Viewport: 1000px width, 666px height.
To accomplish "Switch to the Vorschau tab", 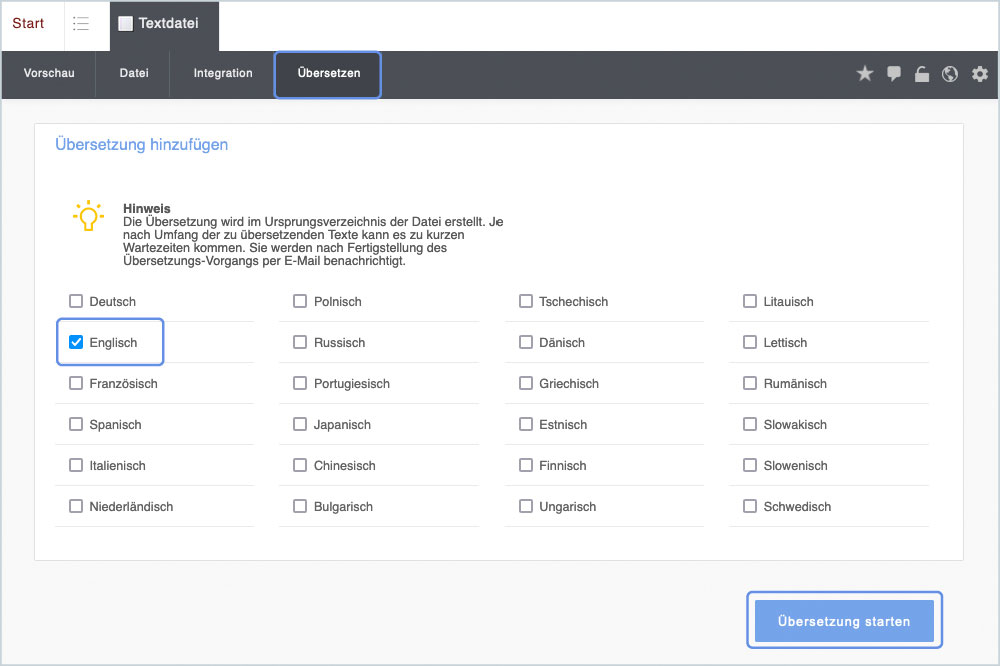I will (x=49, y=74).
